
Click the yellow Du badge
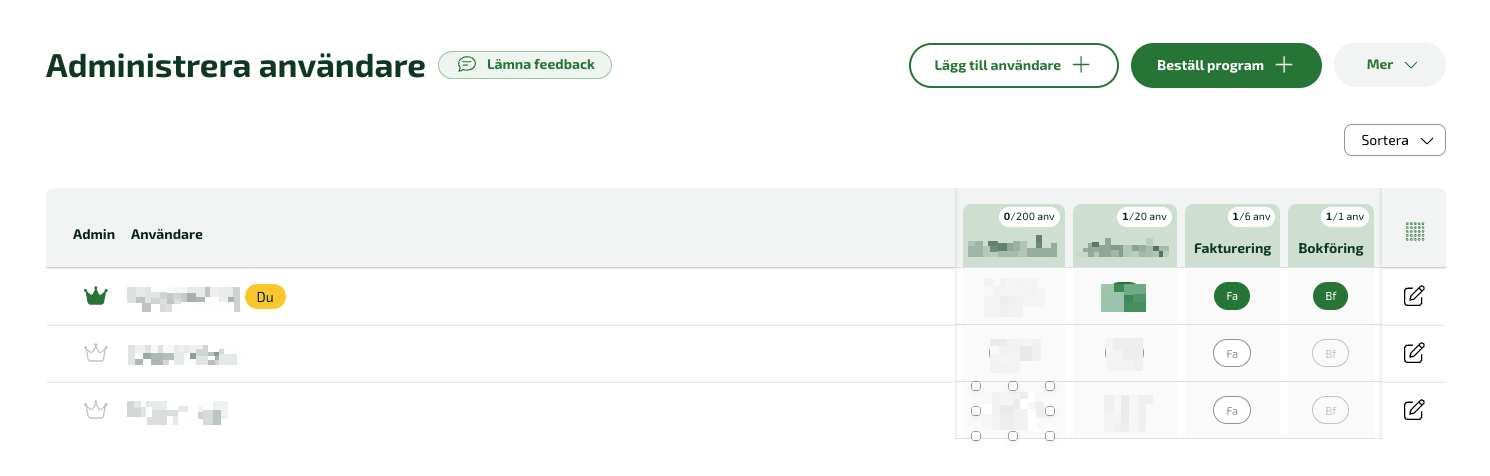tap(265, 297)
